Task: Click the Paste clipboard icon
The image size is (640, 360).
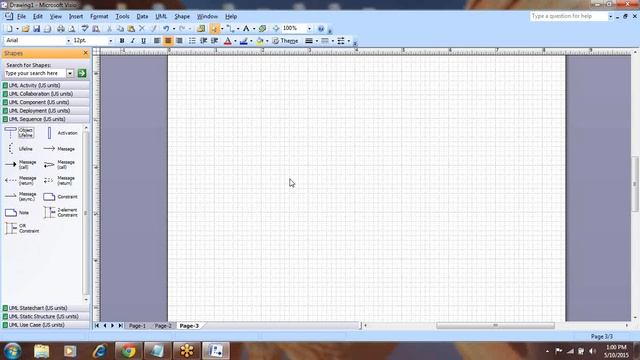Action: pos(131,29)
